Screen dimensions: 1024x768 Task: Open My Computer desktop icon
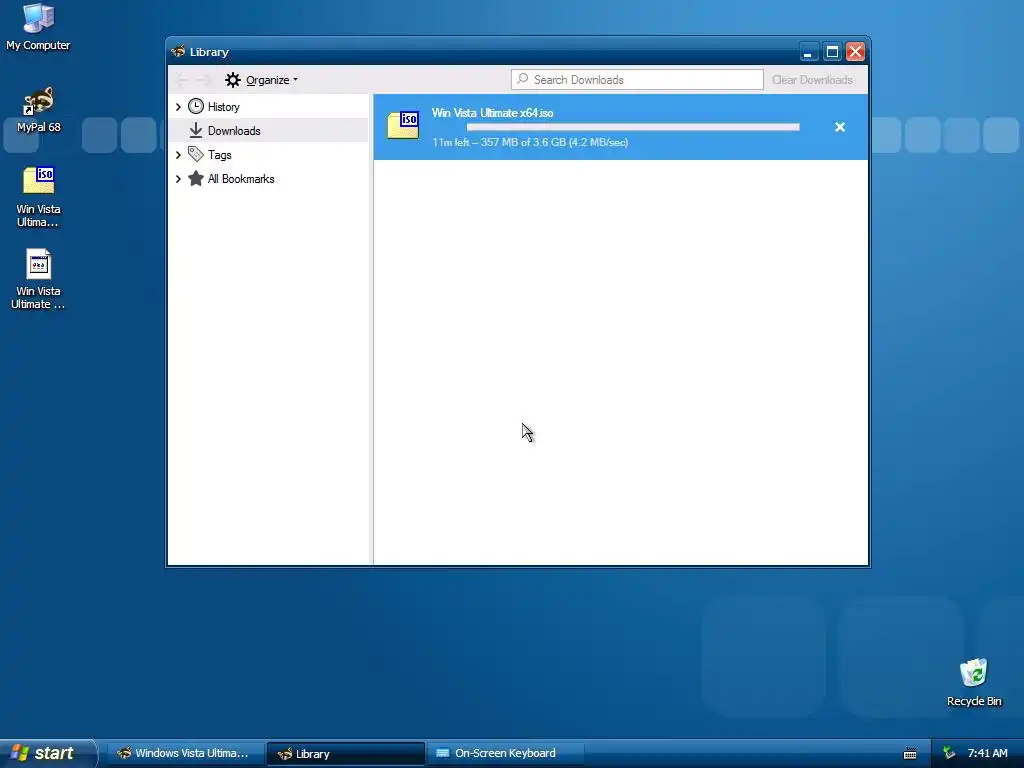[x=38, y=27]
